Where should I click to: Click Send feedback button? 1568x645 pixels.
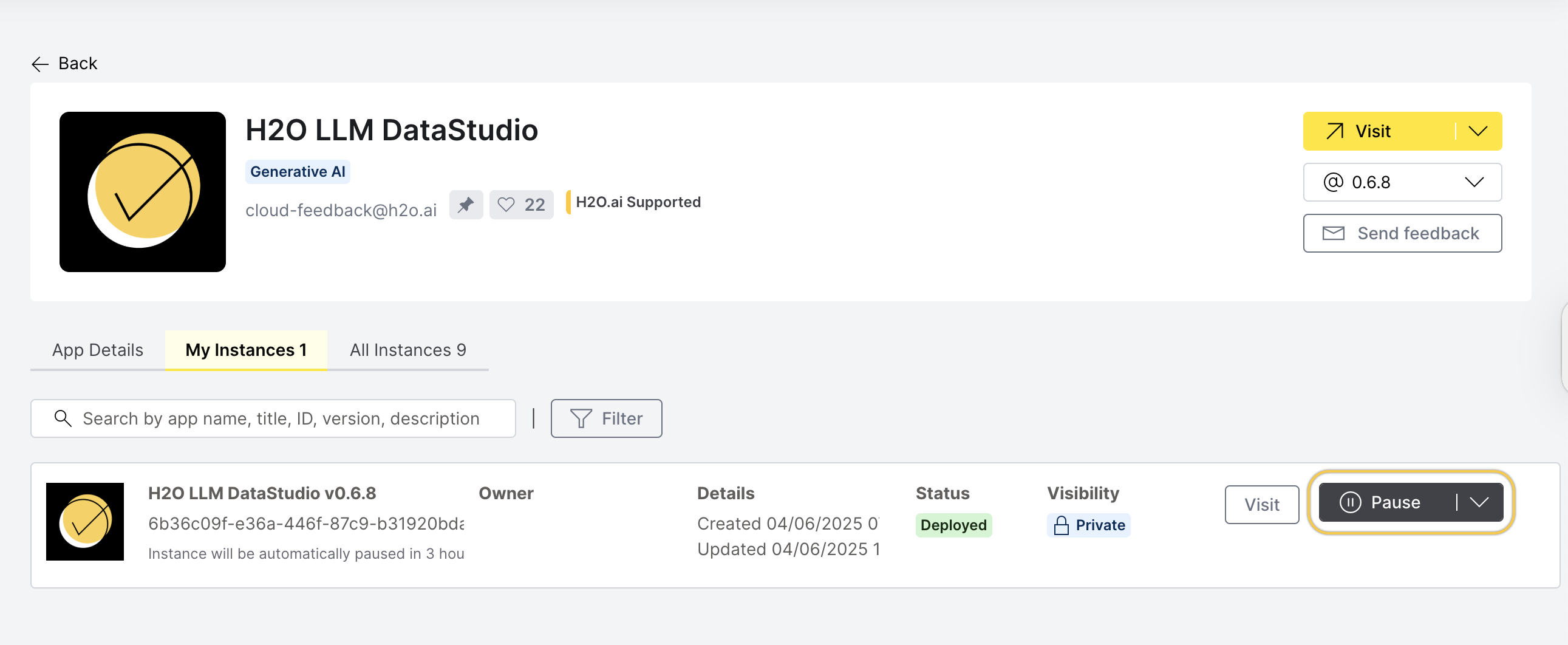[x=1402, y=233]
